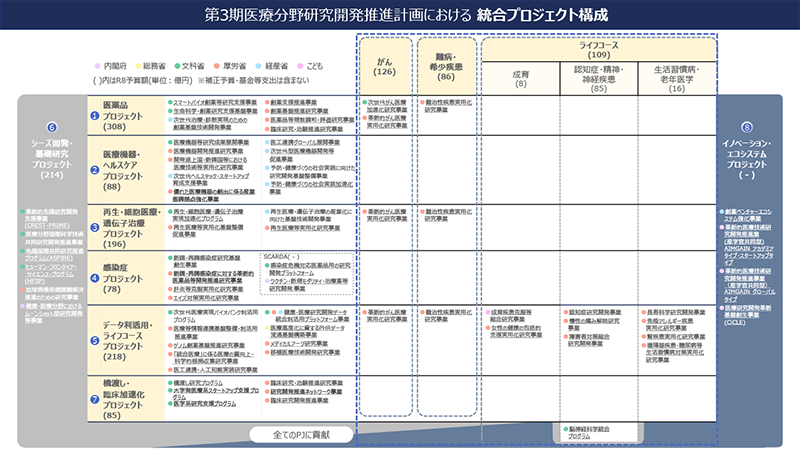Open 難治性疾患実用化研究事業 in データ利活用 row
This screenshot has height=450, width=800.
click(448, 315)
